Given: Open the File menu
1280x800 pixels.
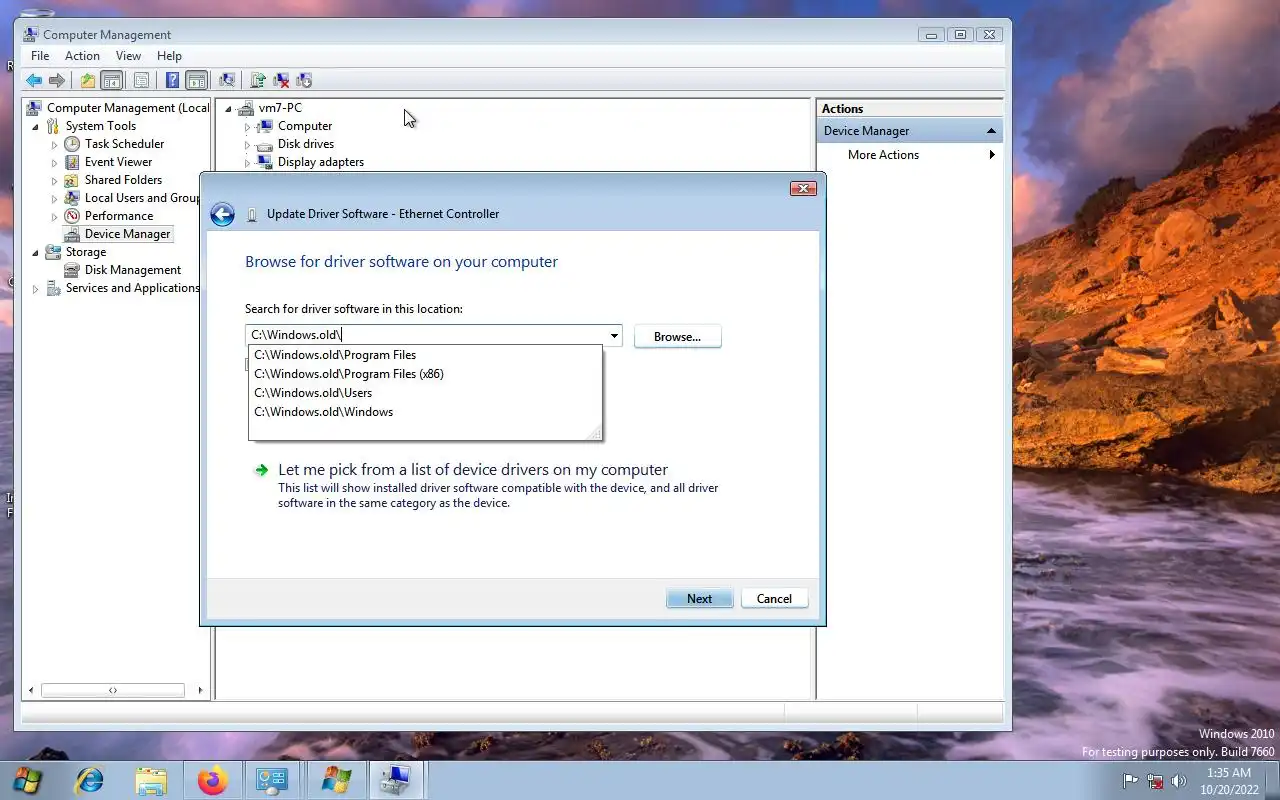Looking at the screenshot, I should [40, 56].
